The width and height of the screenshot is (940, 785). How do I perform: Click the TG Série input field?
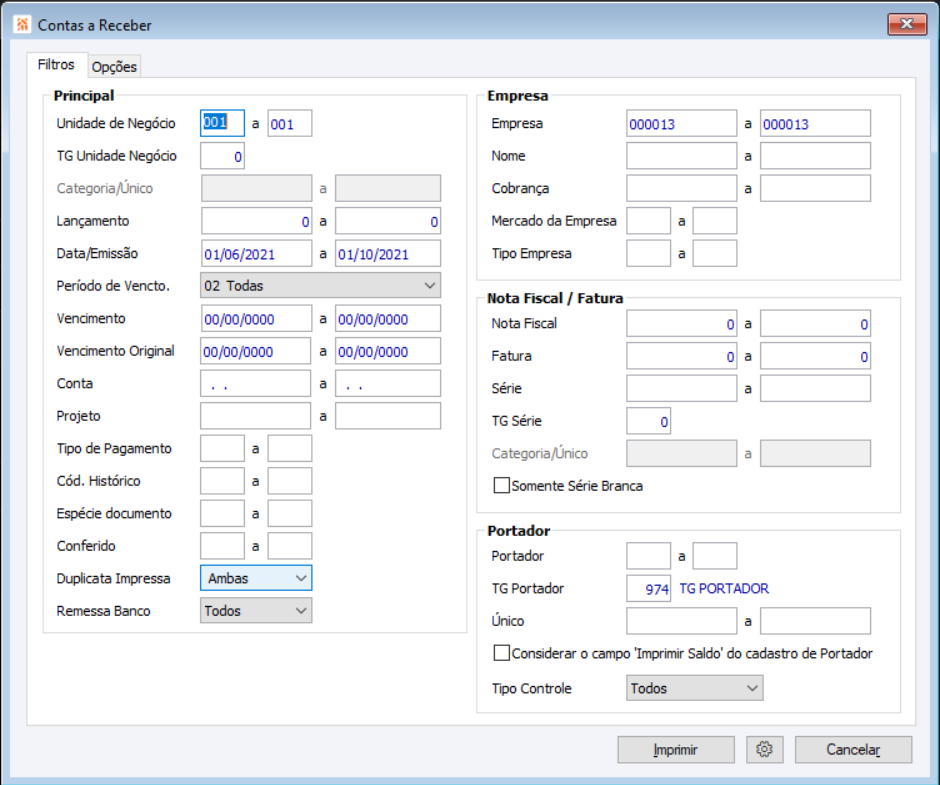(x=648, y=422)
